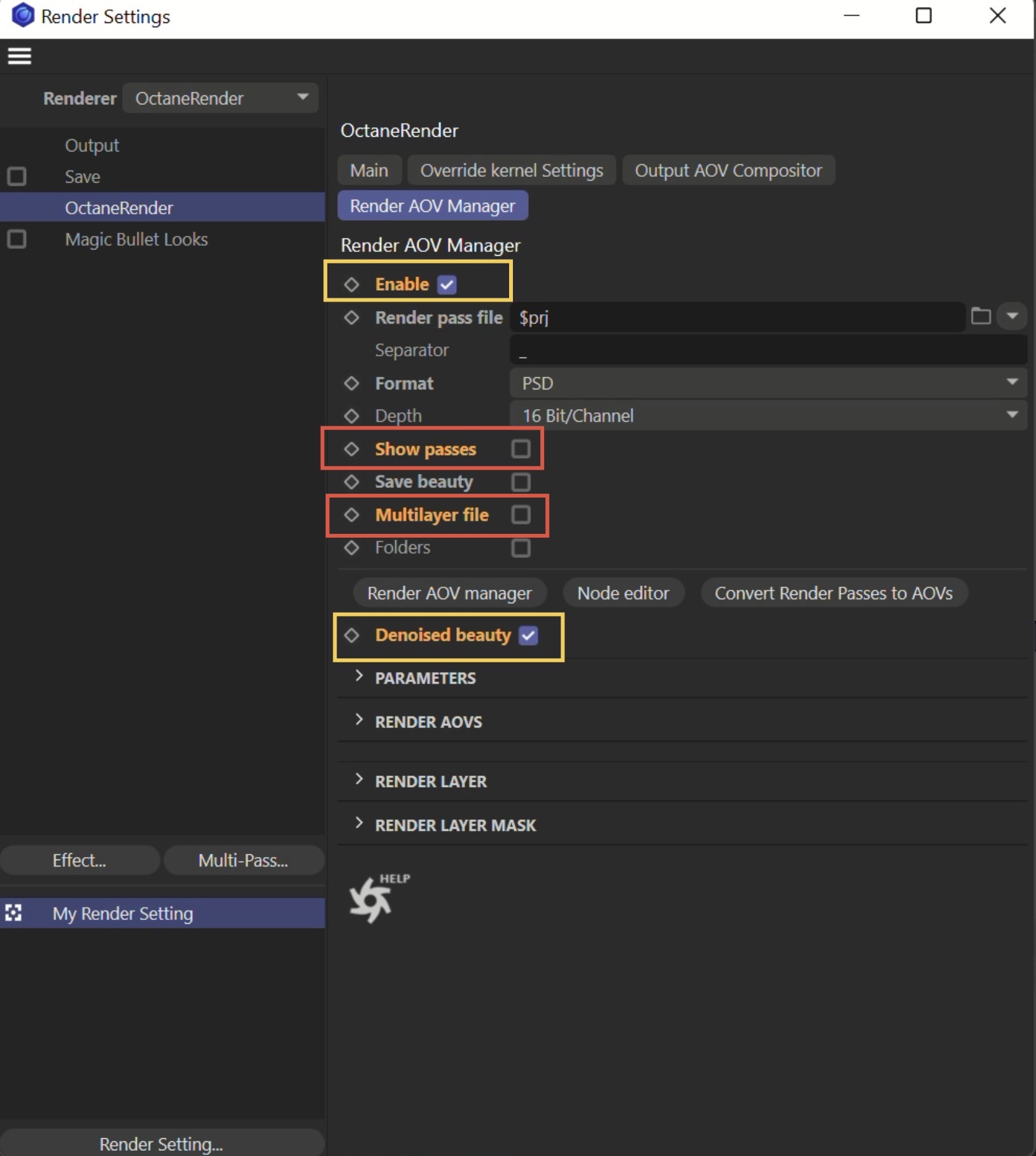Minimize the Render Settings window
The height and width of the screenshot is (1156, 1036).
[851, 15]
